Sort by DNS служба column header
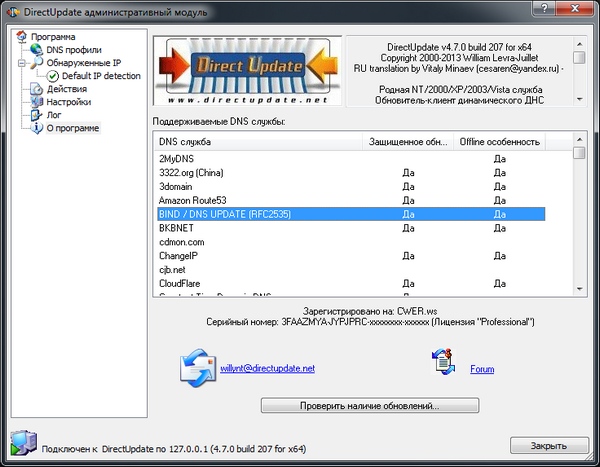The width and height of the screenshot is (600, 467). click(258, 142)
